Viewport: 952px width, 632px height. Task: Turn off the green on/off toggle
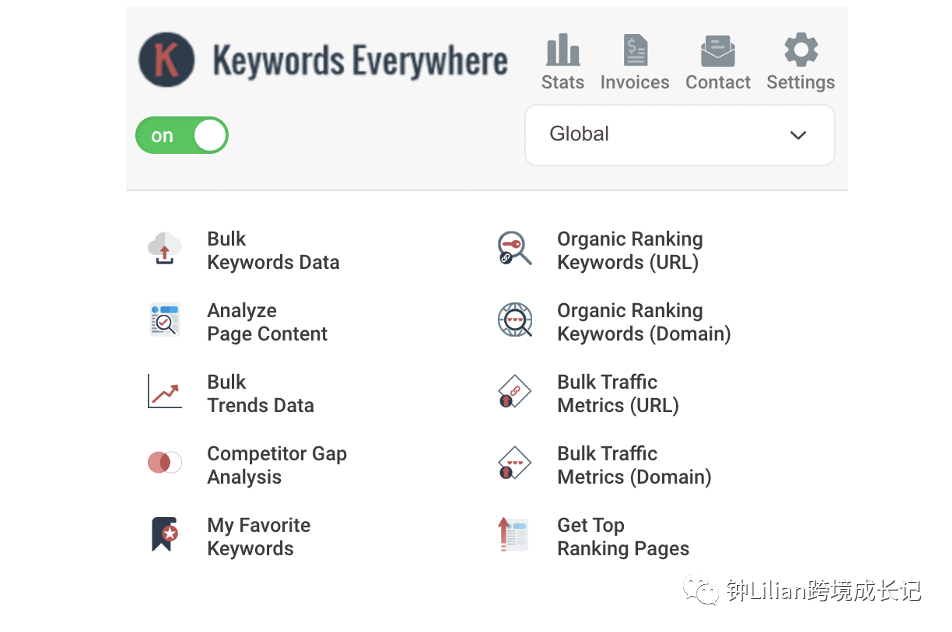click(x=182, y=135)
